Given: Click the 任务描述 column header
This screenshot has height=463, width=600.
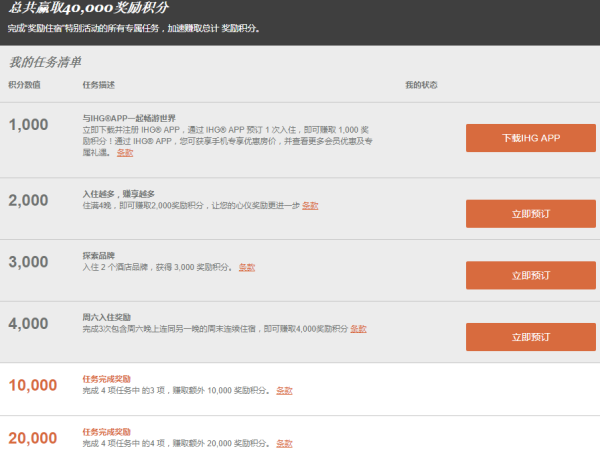Looking at the screenshot, I should click(99, 85).
